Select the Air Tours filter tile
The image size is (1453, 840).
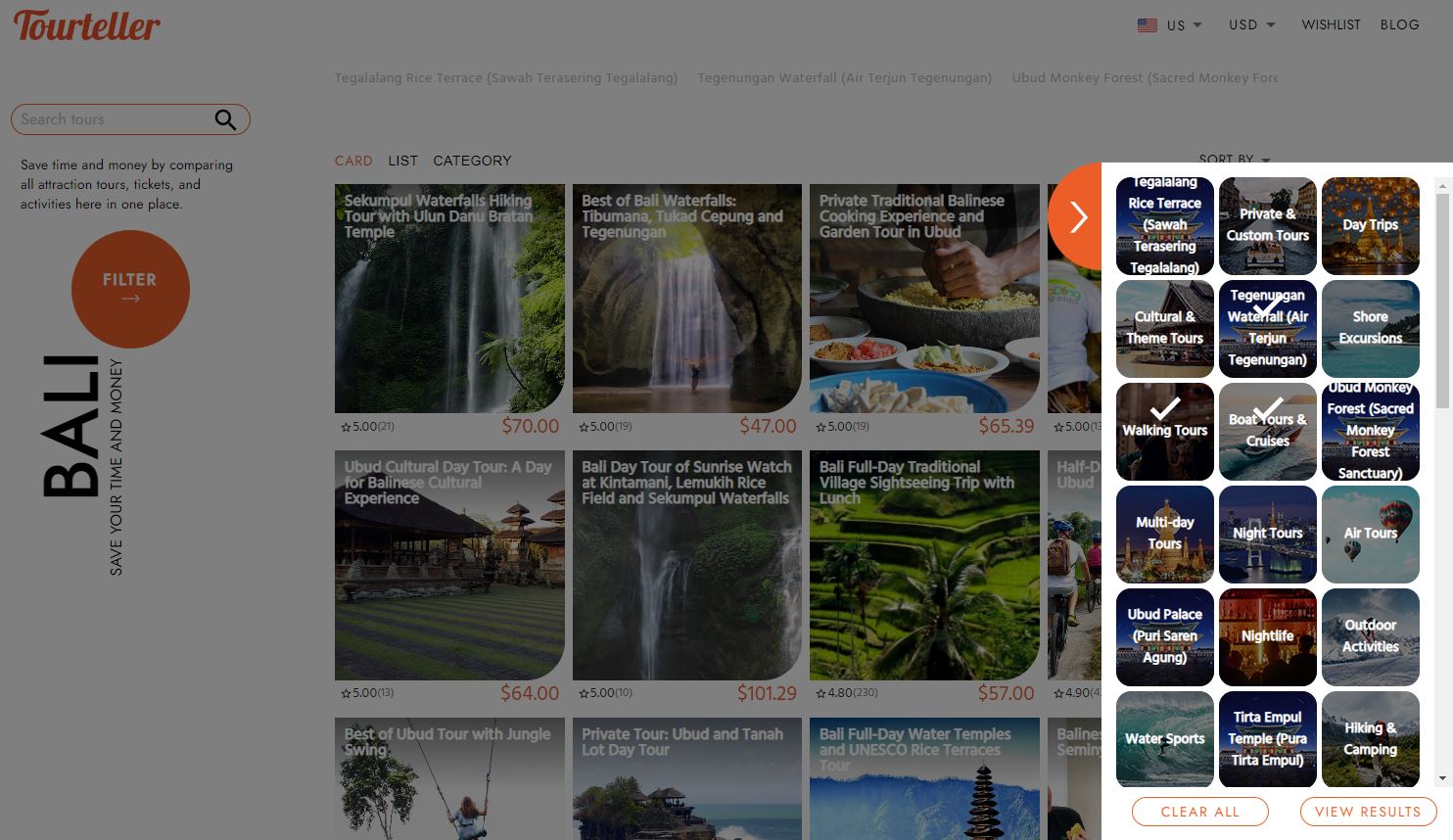tap(1371, 535)
